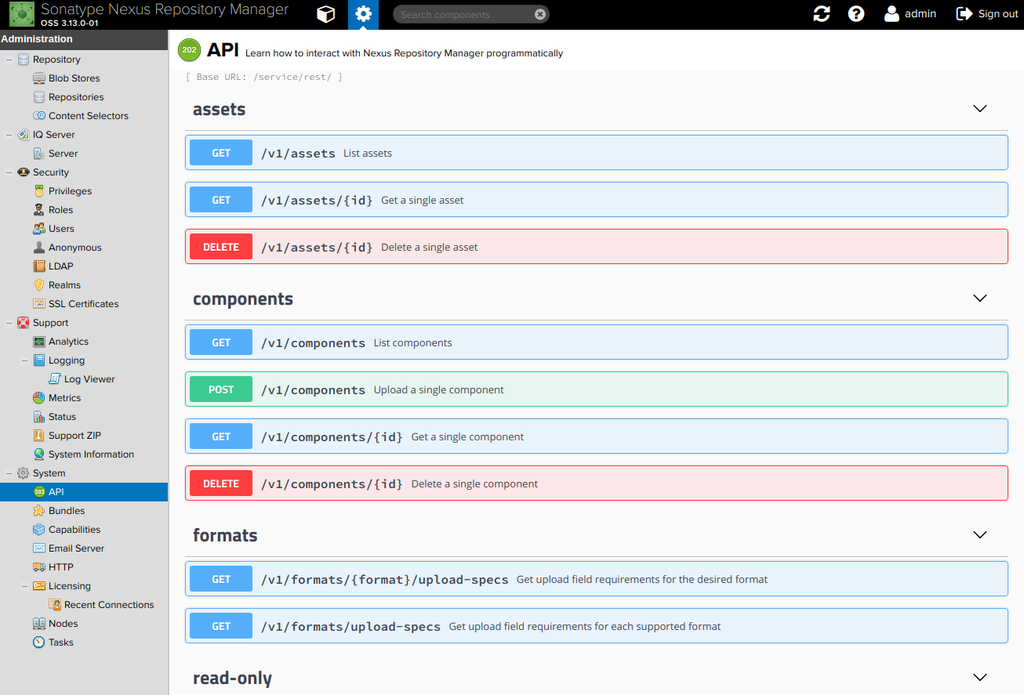Image resolution: width=1024 pixels, height=695 pixels.
Task: Collapse the Licensing tree node
Action: pos(25,586)
